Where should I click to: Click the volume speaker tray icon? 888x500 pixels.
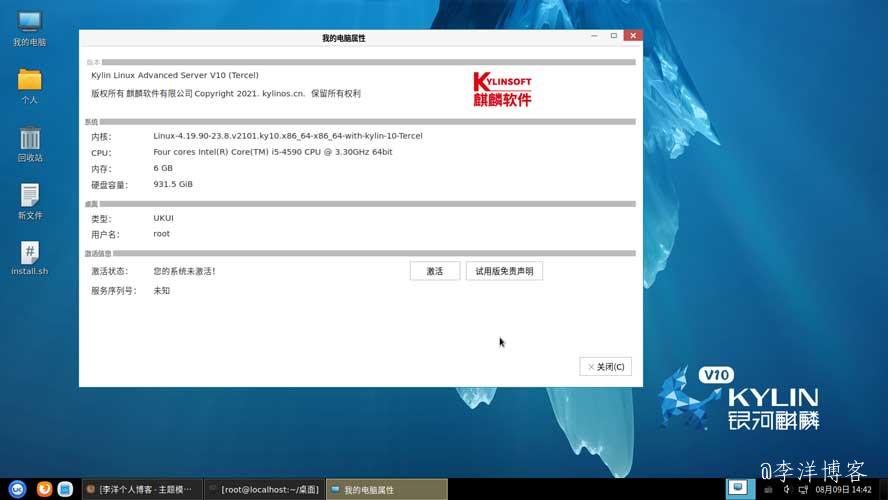(787, 490)
